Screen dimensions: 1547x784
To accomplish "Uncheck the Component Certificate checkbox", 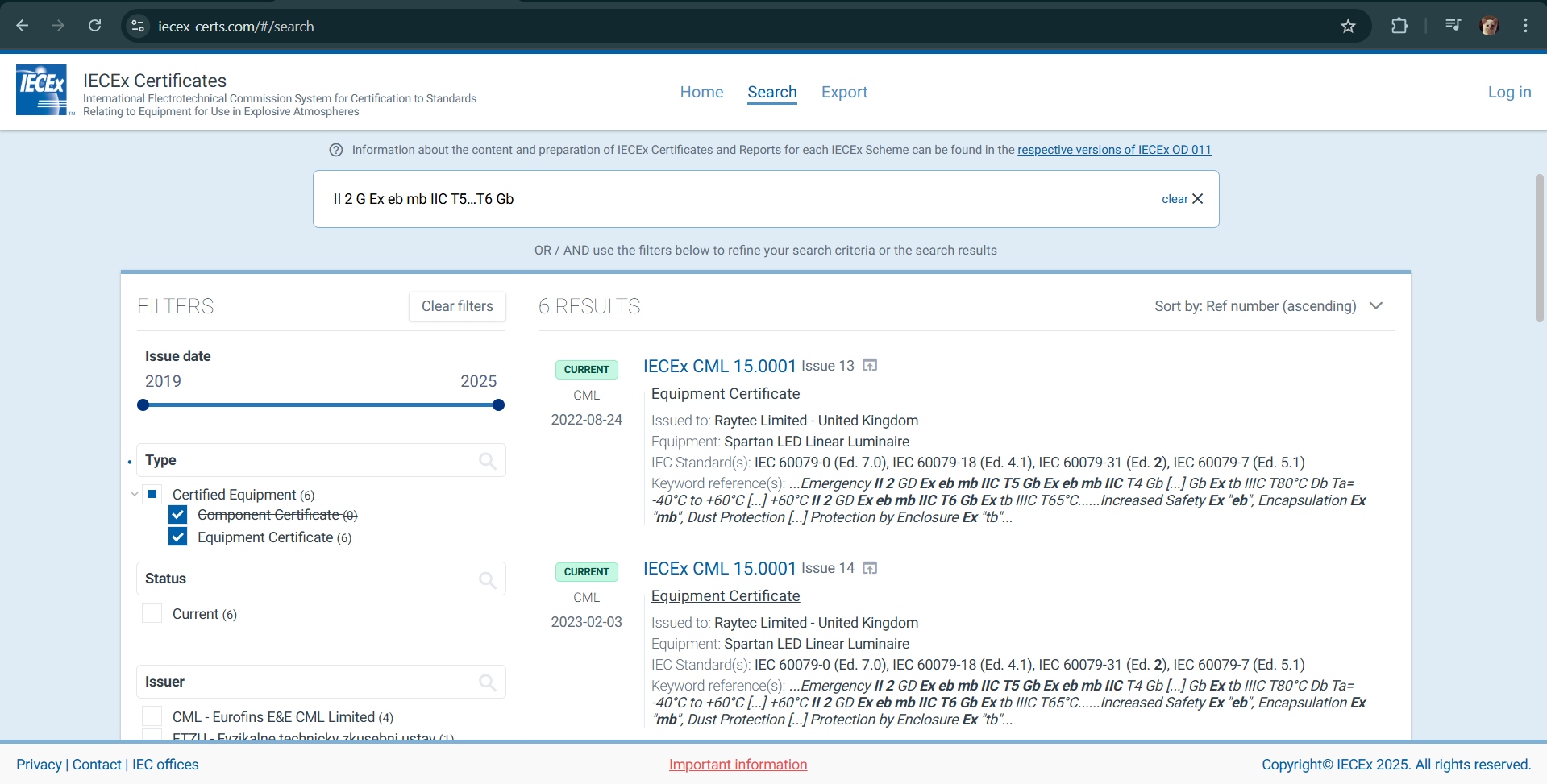I will tap(178, 514).
